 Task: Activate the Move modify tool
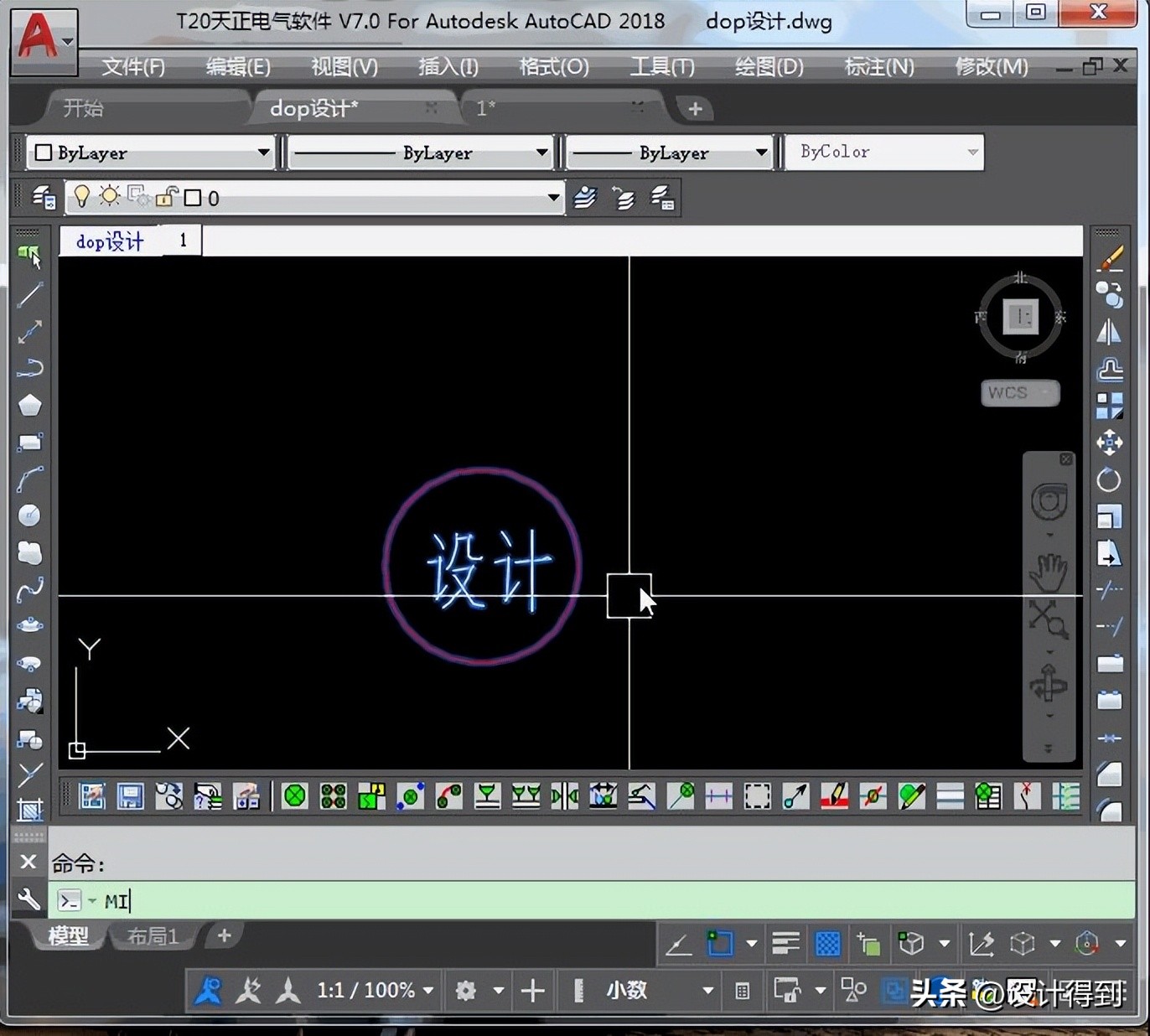coord(1109,442)
